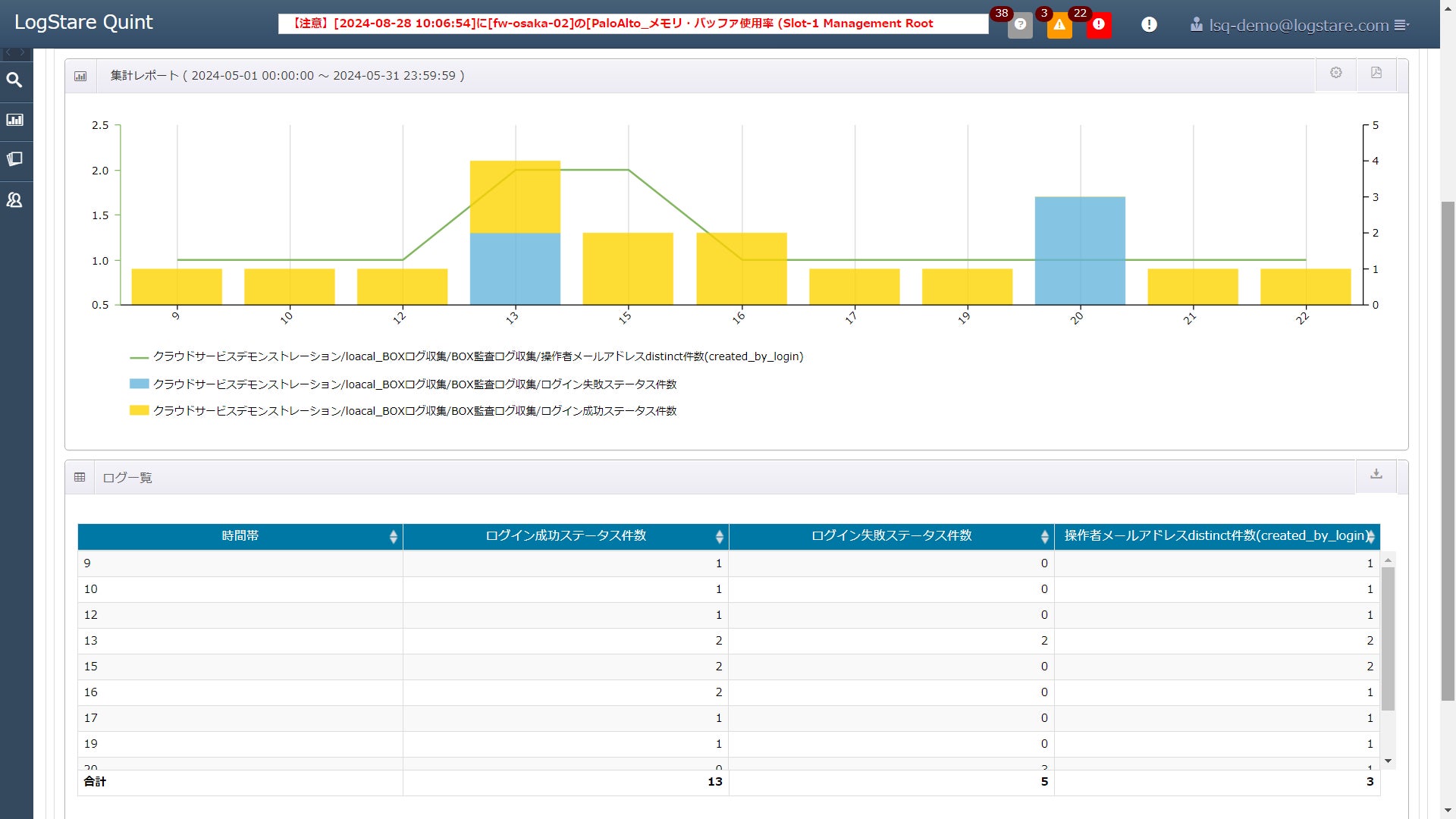This screenshot has width=1456, height=819.
Task: Sort by the ログイン成功ステータス件数 column
Action: pos(566,536)
